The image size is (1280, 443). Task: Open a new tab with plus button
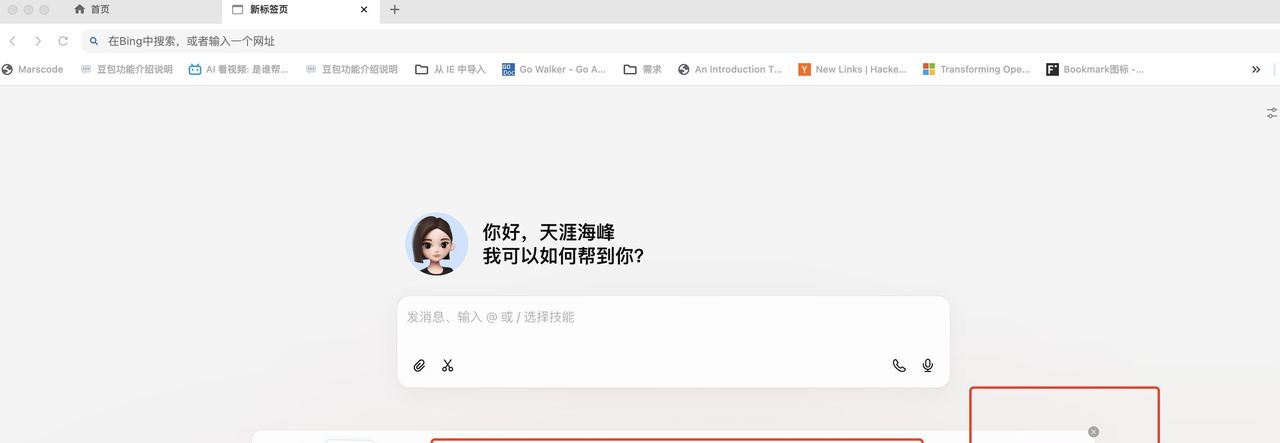(x=395, y=10)
